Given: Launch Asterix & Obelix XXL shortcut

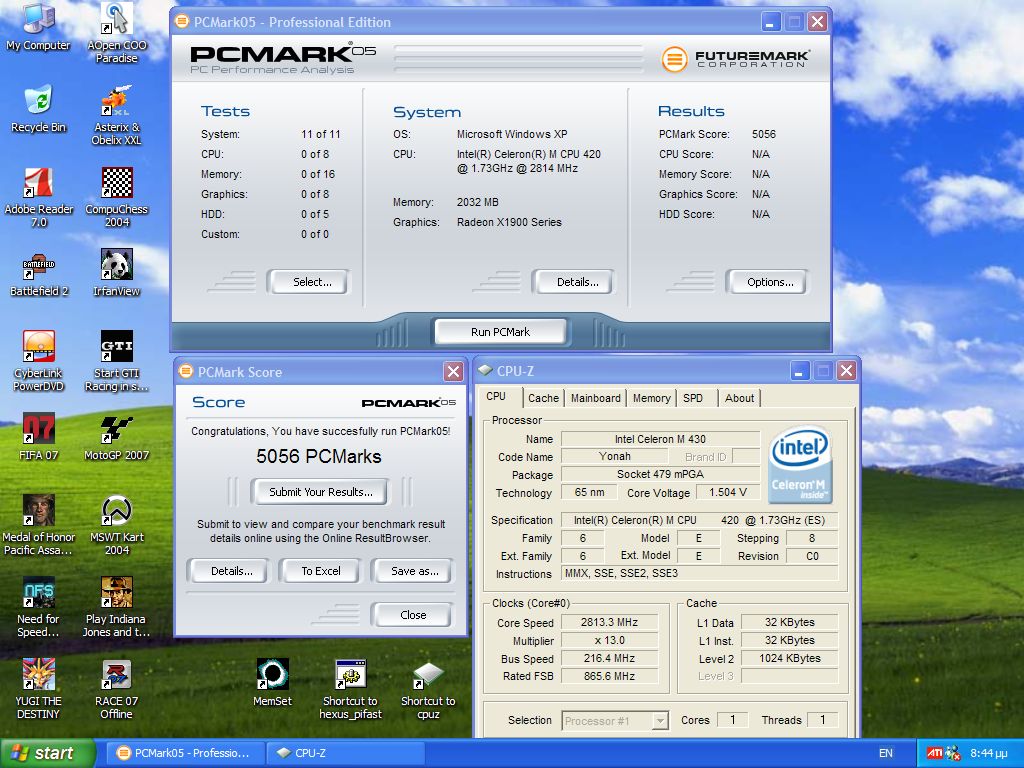Looking at the screenshot, I should [116, 114].
